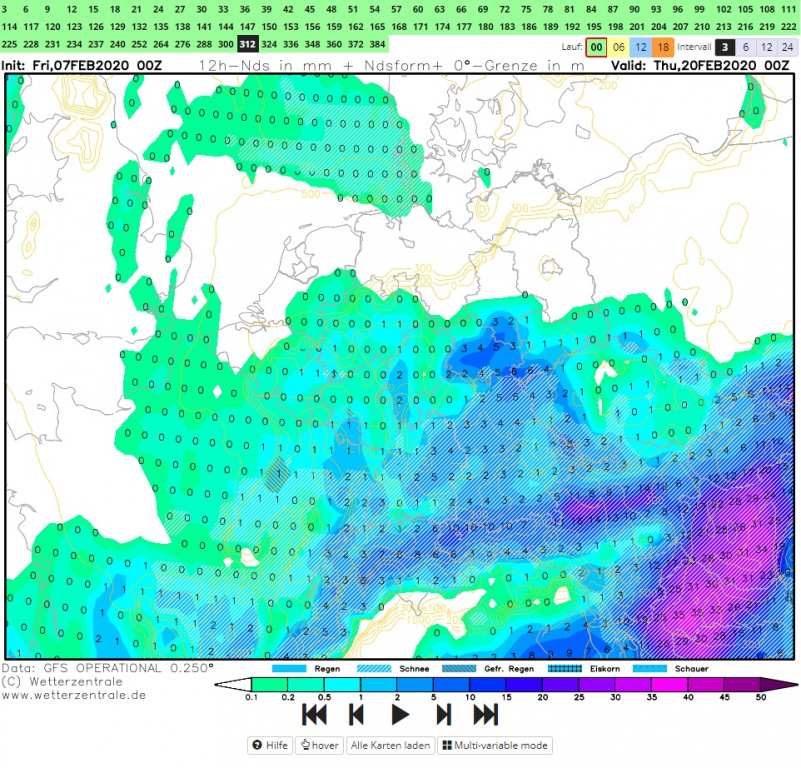Set interval to 24 hours
The image size is (801, 768).
(788, 46)
